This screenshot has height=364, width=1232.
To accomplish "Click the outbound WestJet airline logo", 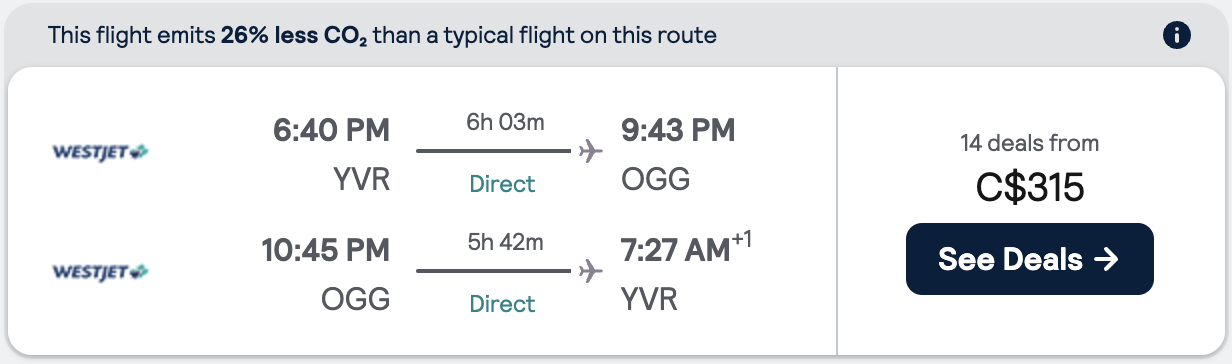I will click(100, 152).
